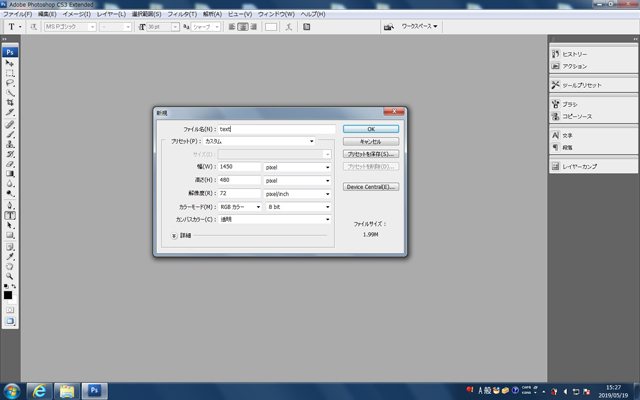Toggle left text alignment in options bar

[232, 26]
